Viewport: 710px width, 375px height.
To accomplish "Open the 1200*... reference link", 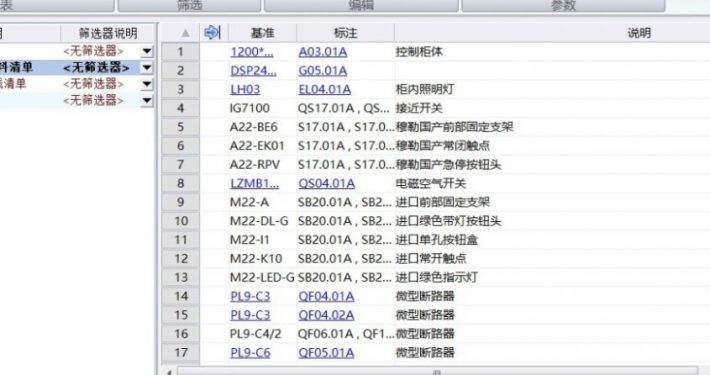I will tap(252, 52).
